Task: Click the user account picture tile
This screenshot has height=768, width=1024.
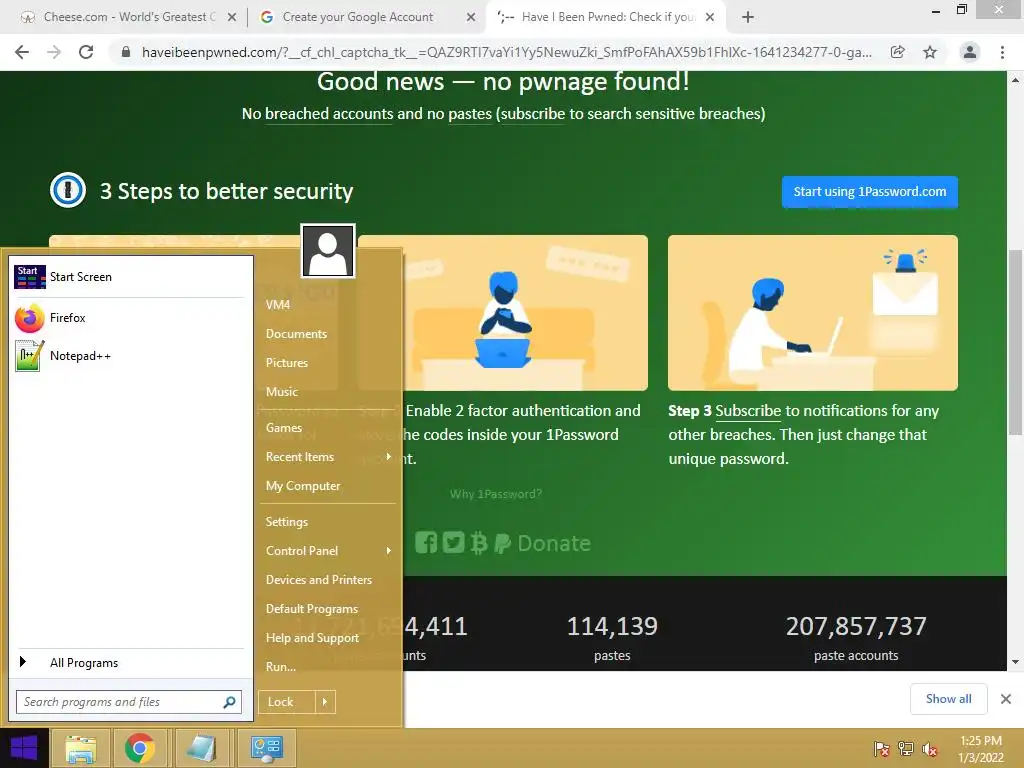Action: [328, 251]
